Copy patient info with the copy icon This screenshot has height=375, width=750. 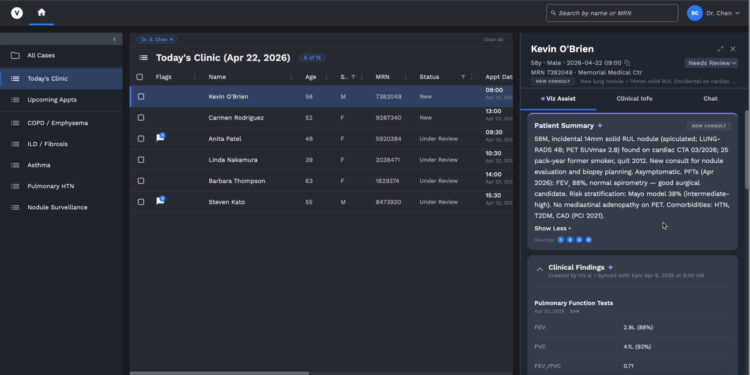click(627, 63)
